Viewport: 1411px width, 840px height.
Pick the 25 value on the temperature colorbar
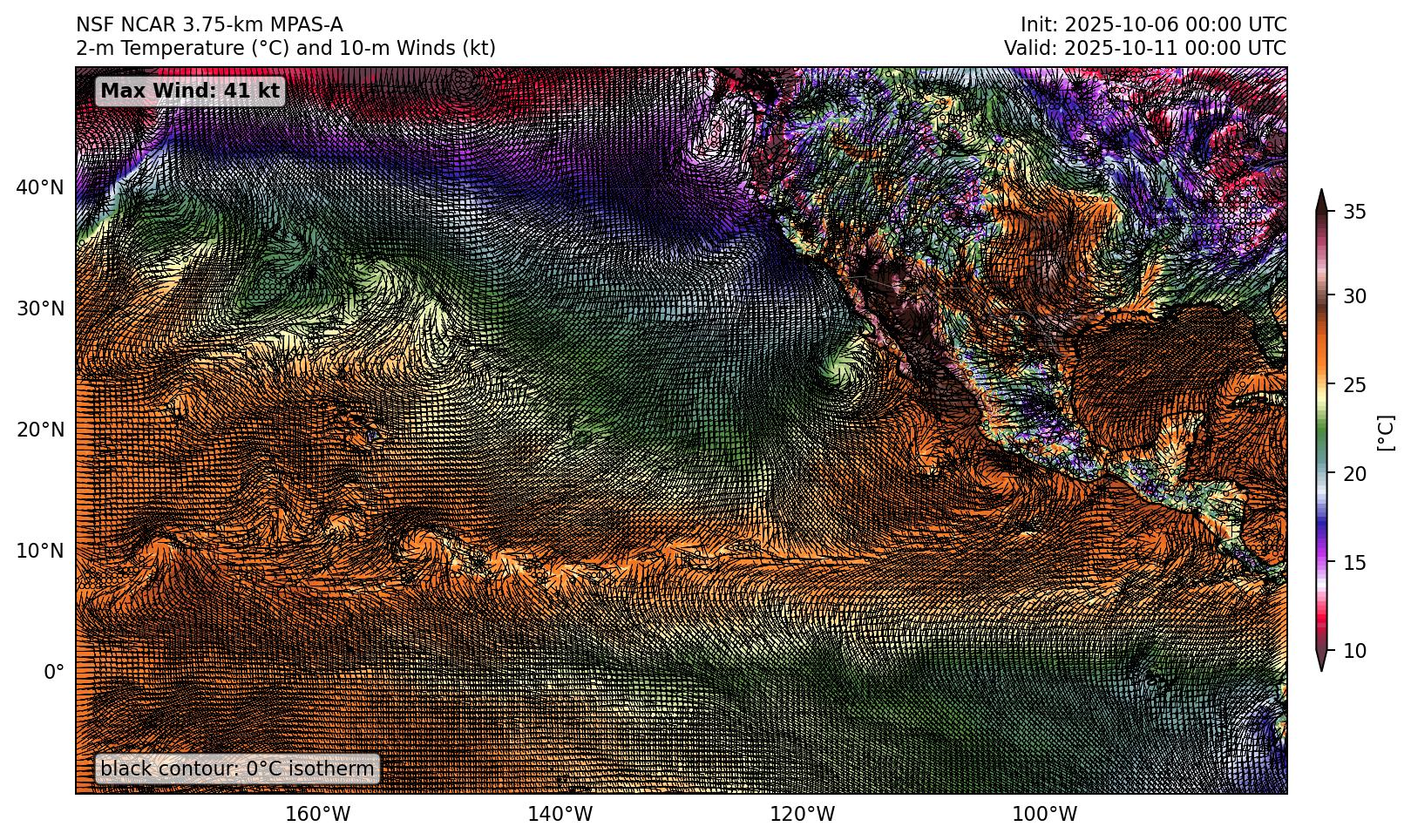click(x=1353, y=385)
